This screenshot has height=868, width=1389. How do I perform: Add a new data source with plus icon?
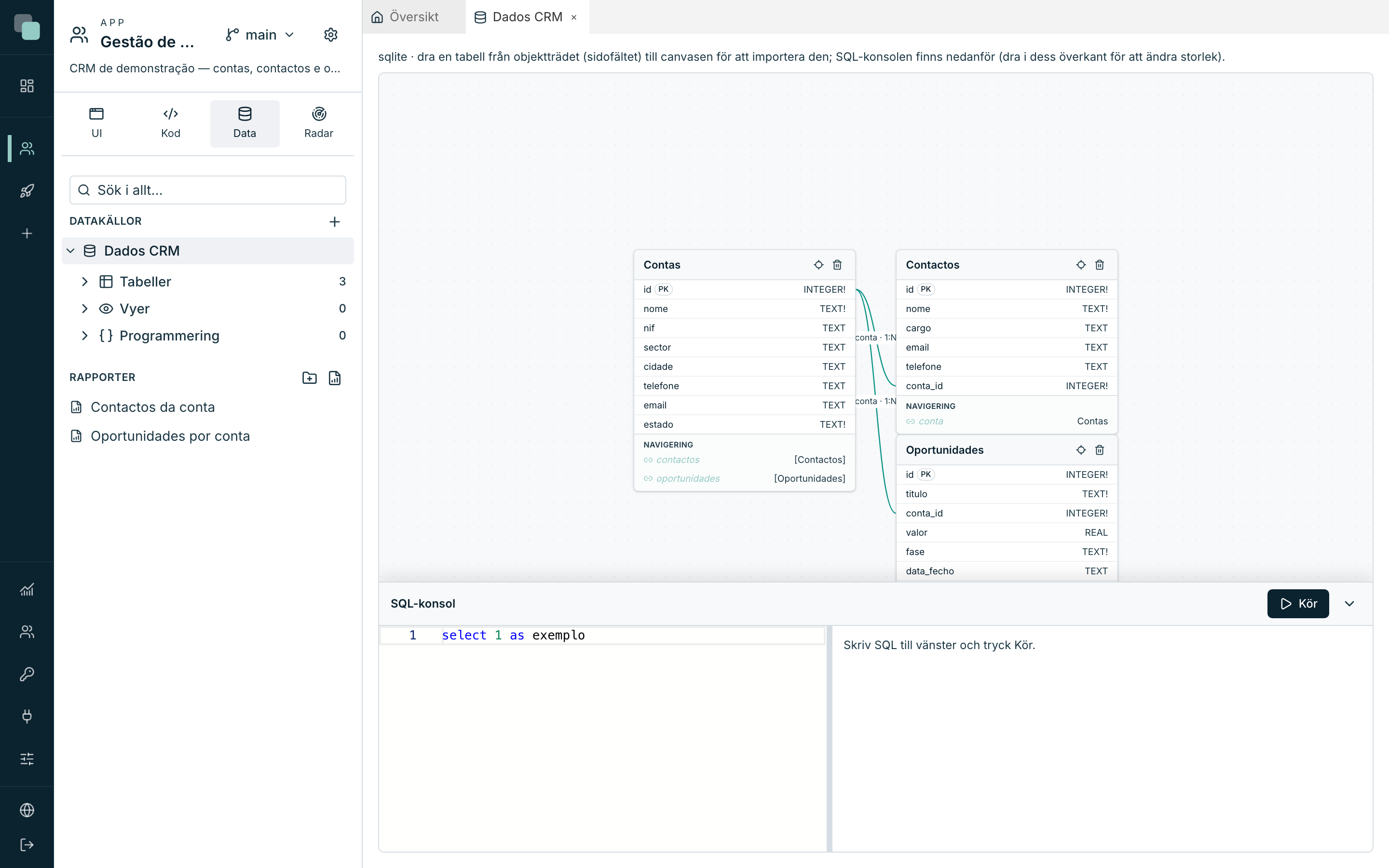[x=335, y=222]
